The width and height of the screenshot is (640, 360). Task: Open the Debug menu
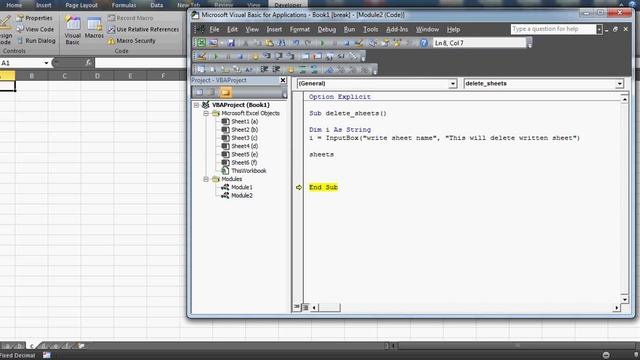327,29
